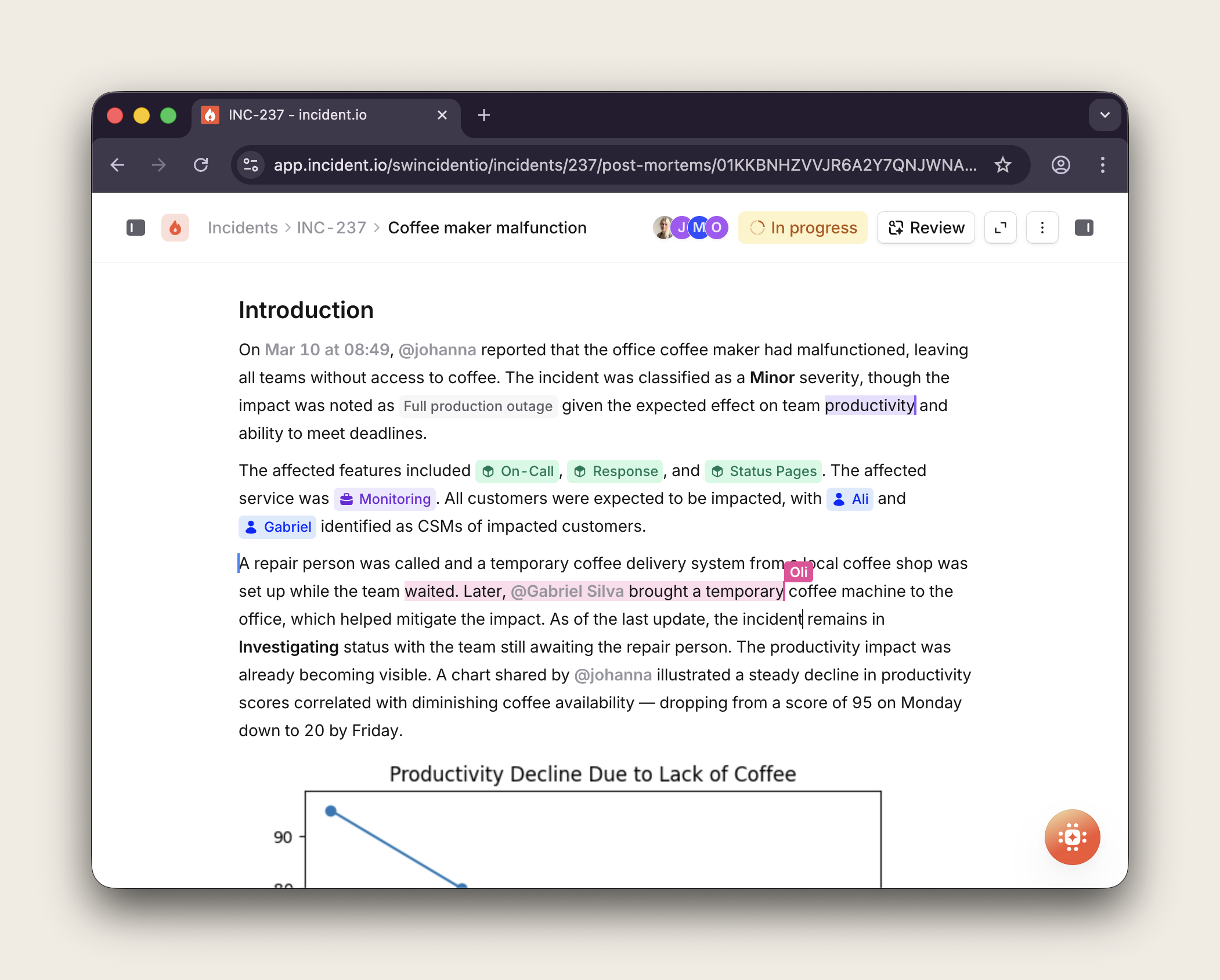Open Chrome three-dot menu
This screenshot has height=980, width=1220.
1102,165
